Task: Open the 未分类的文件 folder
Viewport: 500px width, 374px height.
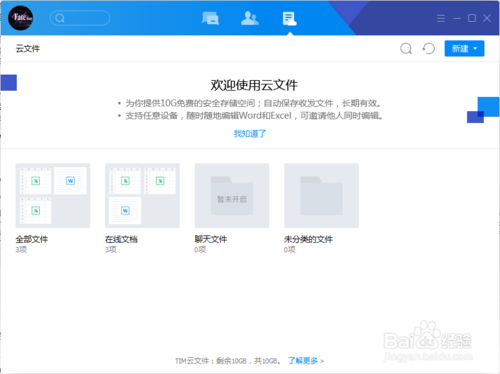Action: pyautogui.click(x=321, y=196)
